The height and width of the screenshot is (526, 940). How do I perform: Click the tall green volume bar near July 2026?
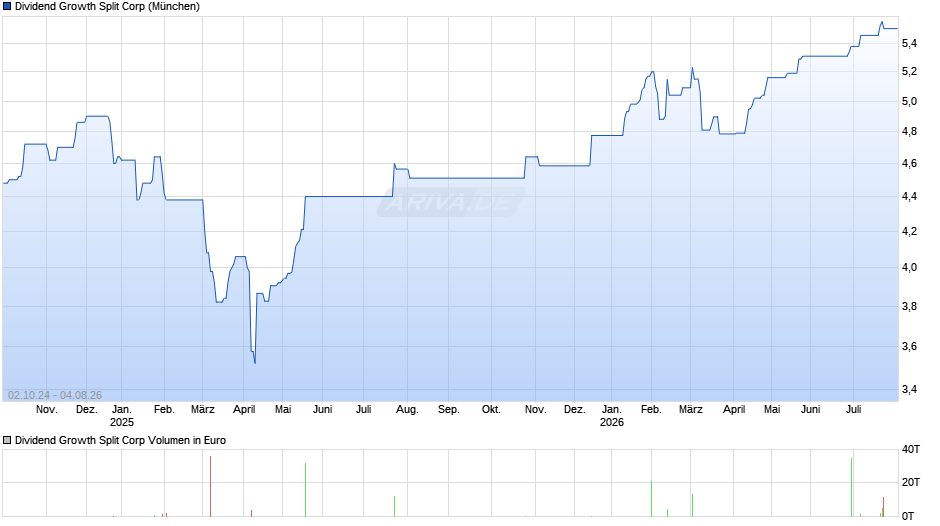click(x=851, y=488)
